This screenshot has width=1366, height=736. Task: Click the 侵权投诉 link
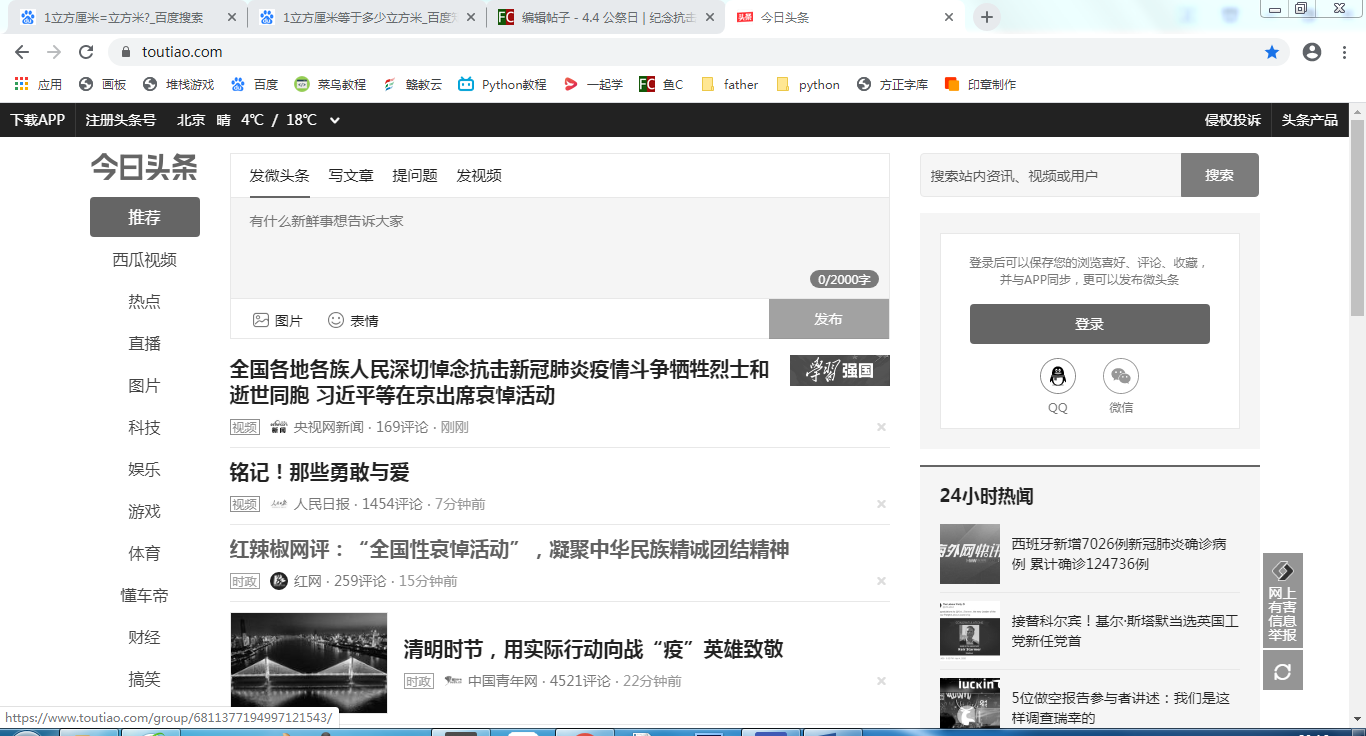pos(1233,120)
